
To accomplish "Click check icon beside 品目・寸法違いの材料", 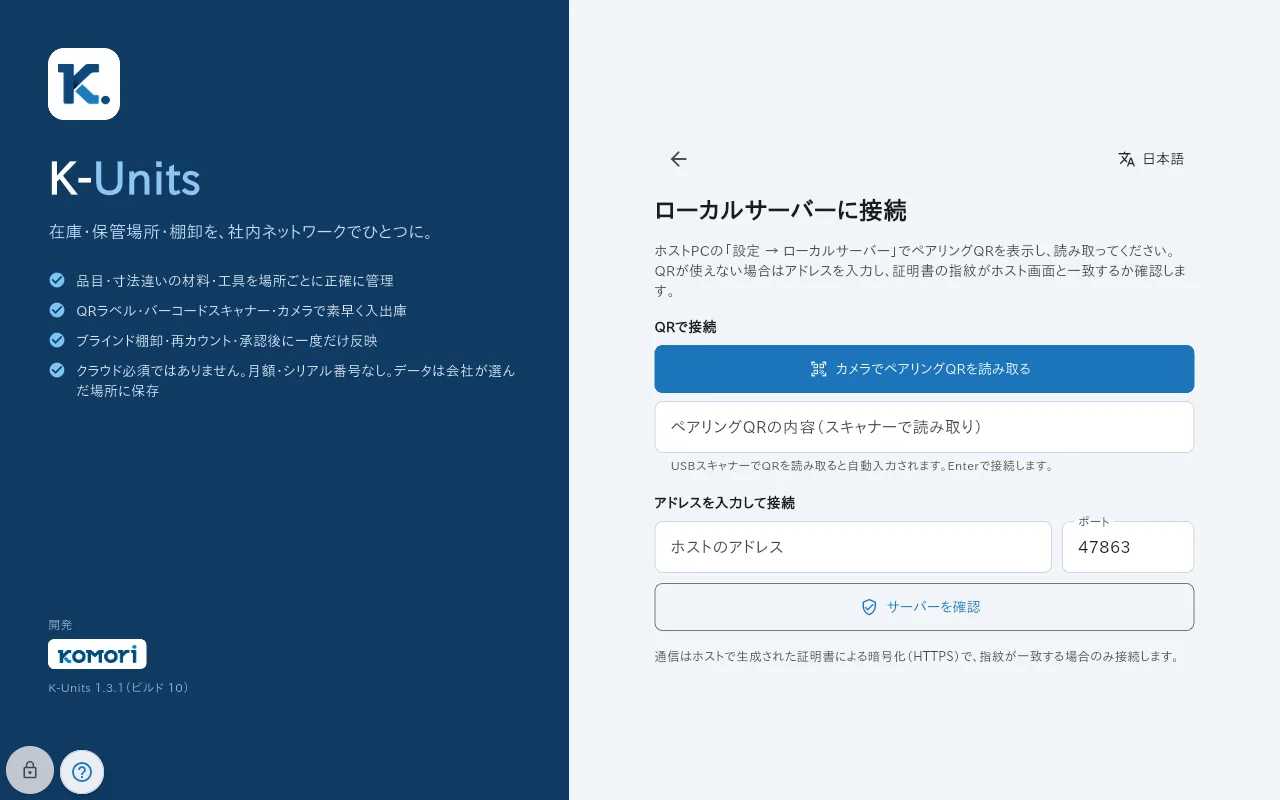I will (57, 280).
